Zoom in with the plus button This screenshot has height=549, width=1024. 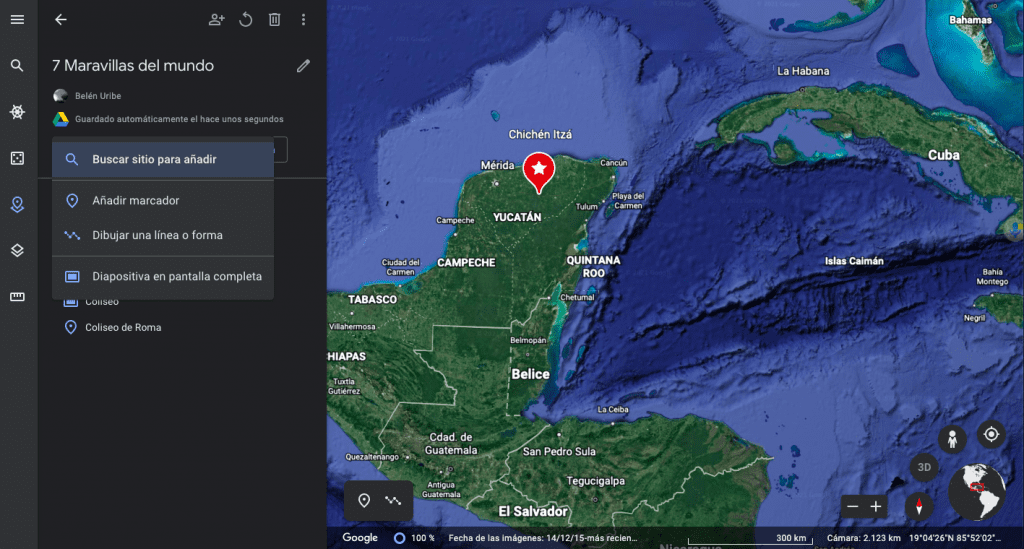tap(876, 506)
